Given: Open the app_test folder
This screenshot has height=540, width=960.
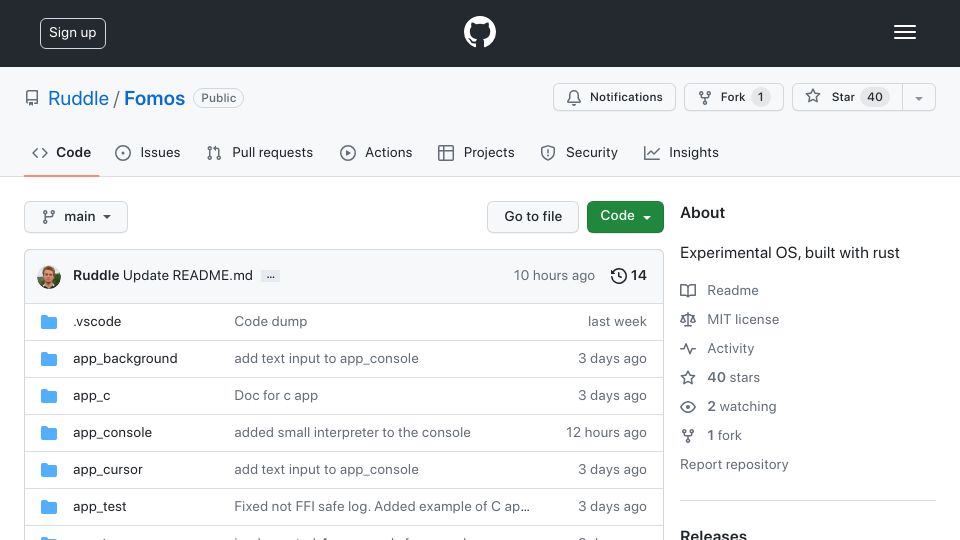Looking at the screenshot, I should tap(100, 506).
